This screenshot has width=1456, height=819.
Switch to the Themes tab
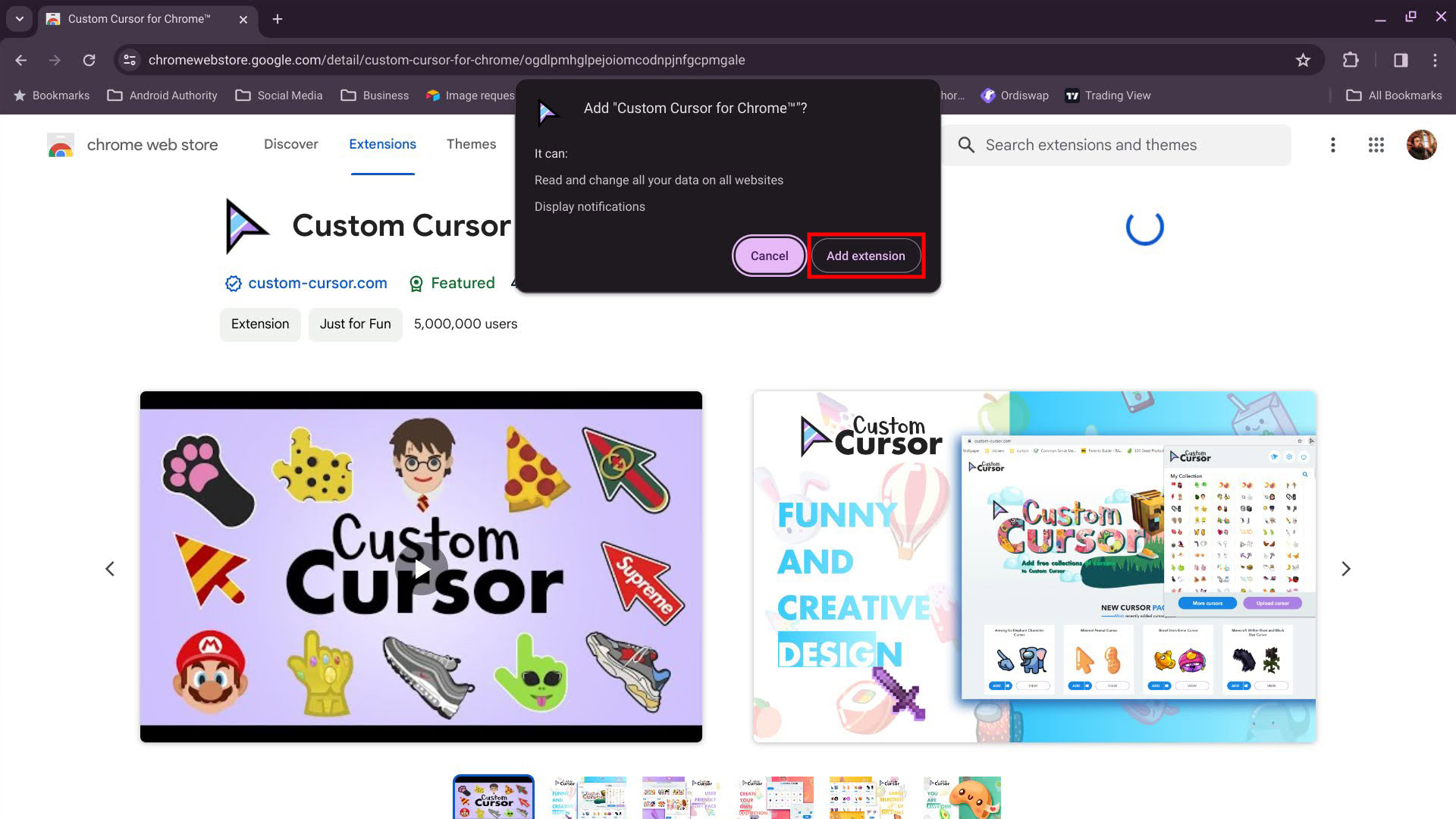(471, 144)
